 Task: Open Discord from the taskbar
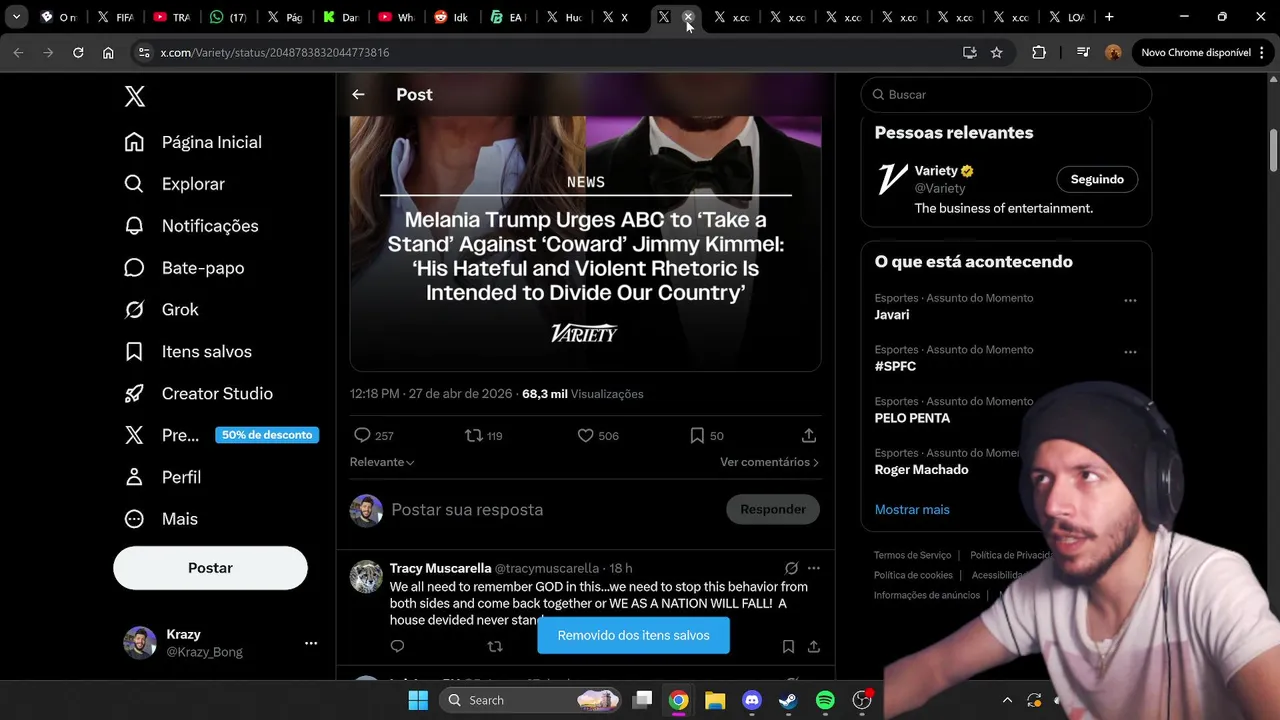tap(752, 700)
